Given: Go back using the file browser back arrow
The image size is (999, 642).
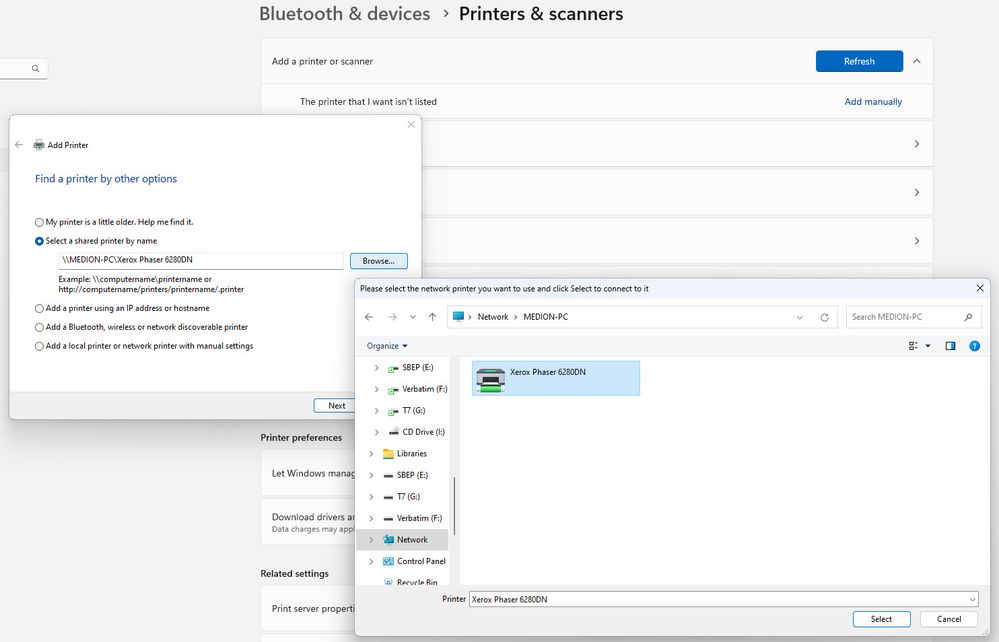Looking at the screenshot, I should pyautogui.click(x=369, y=317).
